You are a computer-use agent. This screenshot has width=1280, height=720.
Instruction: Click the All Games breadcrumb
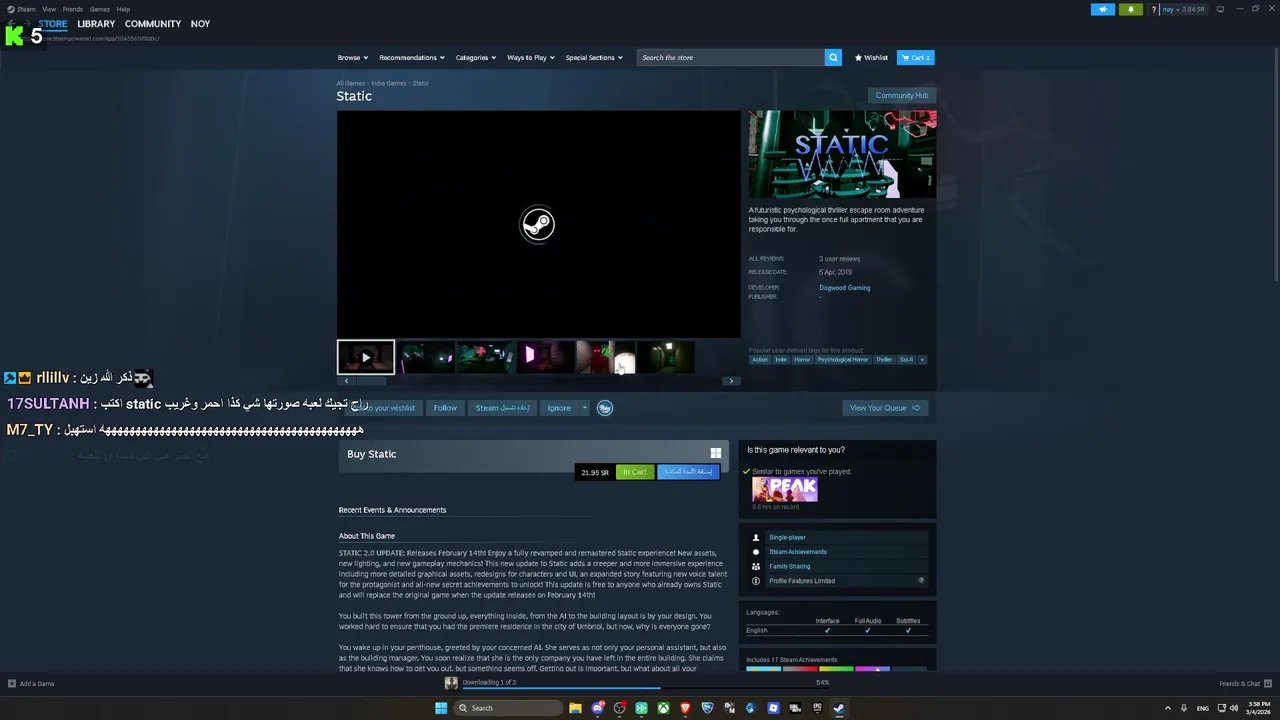(350, 83)
